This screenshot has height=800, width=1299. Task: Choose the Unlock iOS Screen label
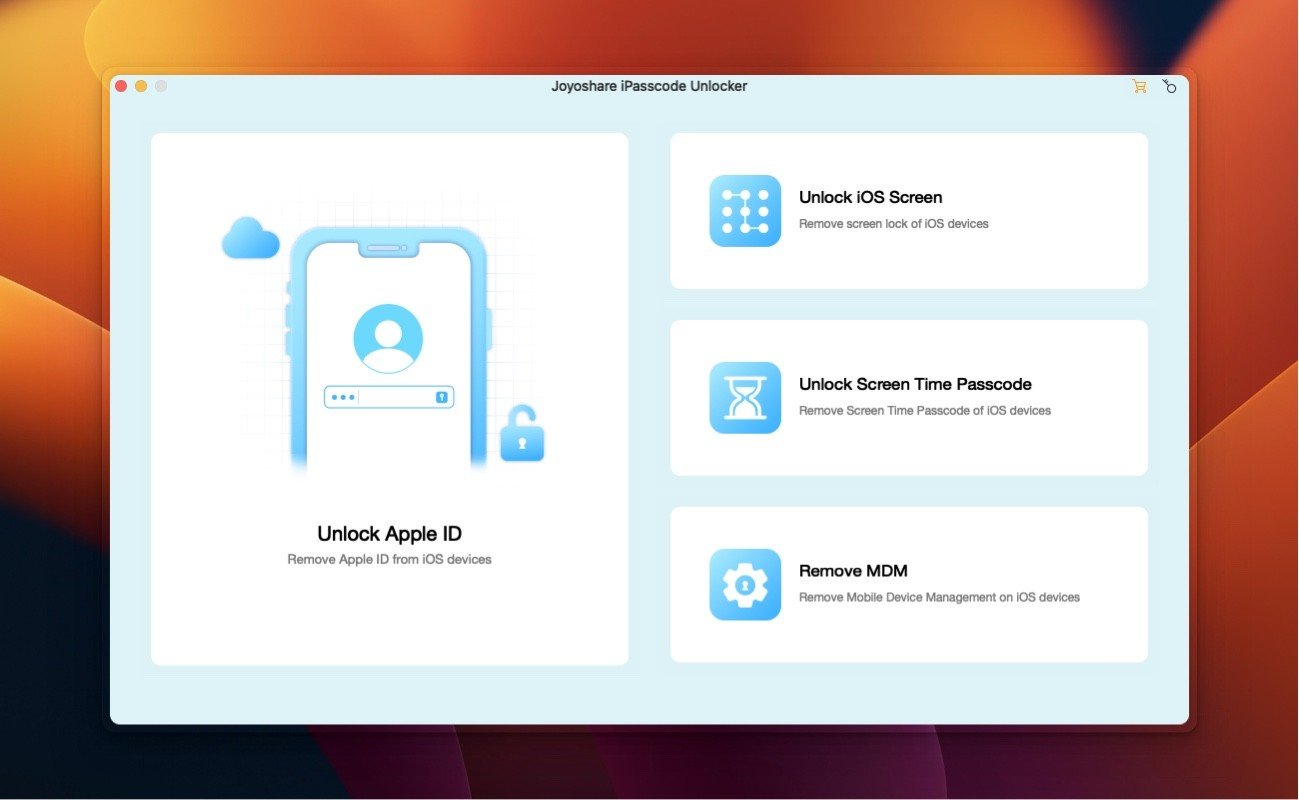pos(870,198)
